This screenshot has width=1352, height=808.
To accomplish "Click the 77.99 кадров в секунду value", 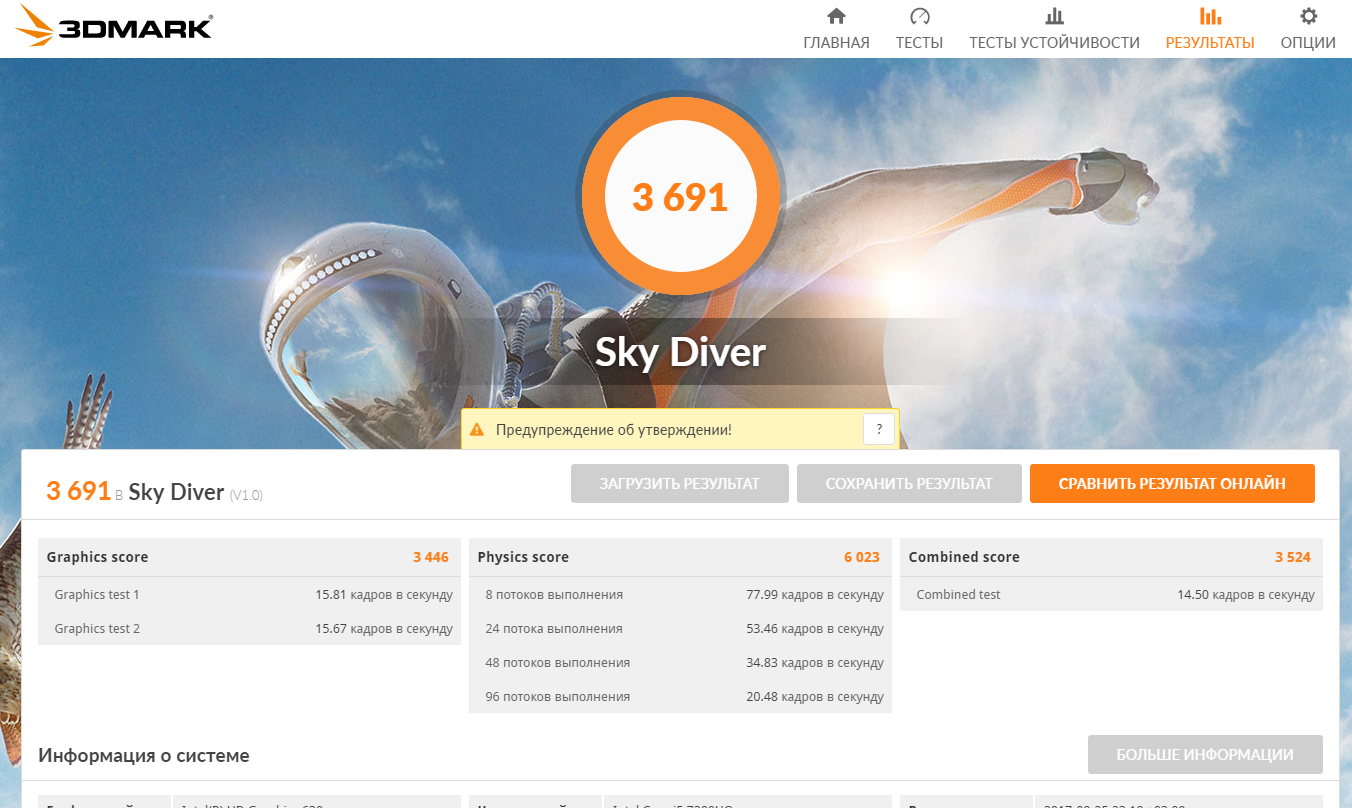I will tap(815, 595).
